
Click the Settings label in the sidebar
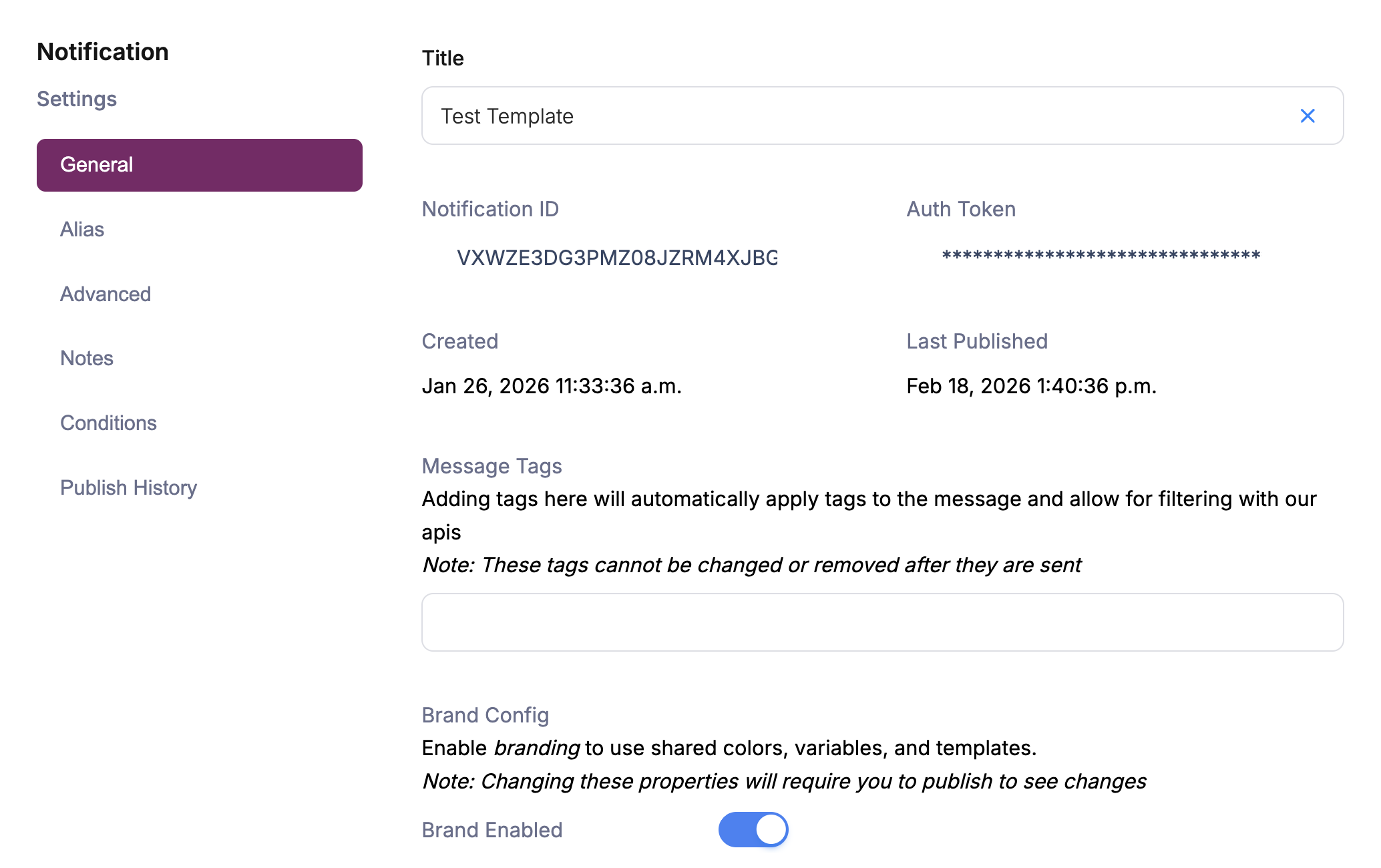(77, 99)
